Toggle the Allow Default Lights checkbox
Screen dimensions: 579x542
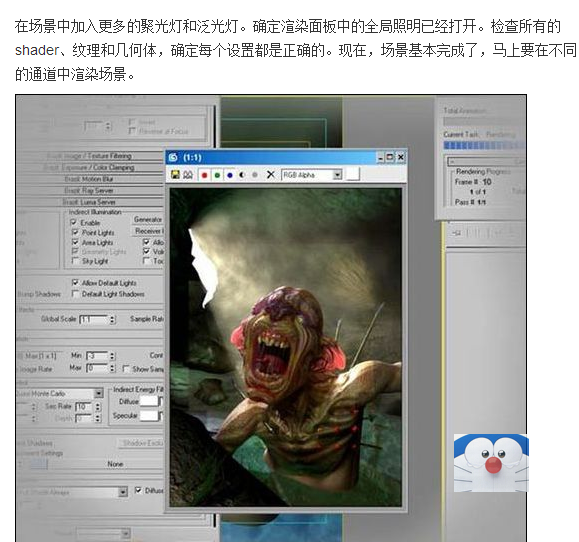pos(75,283)
